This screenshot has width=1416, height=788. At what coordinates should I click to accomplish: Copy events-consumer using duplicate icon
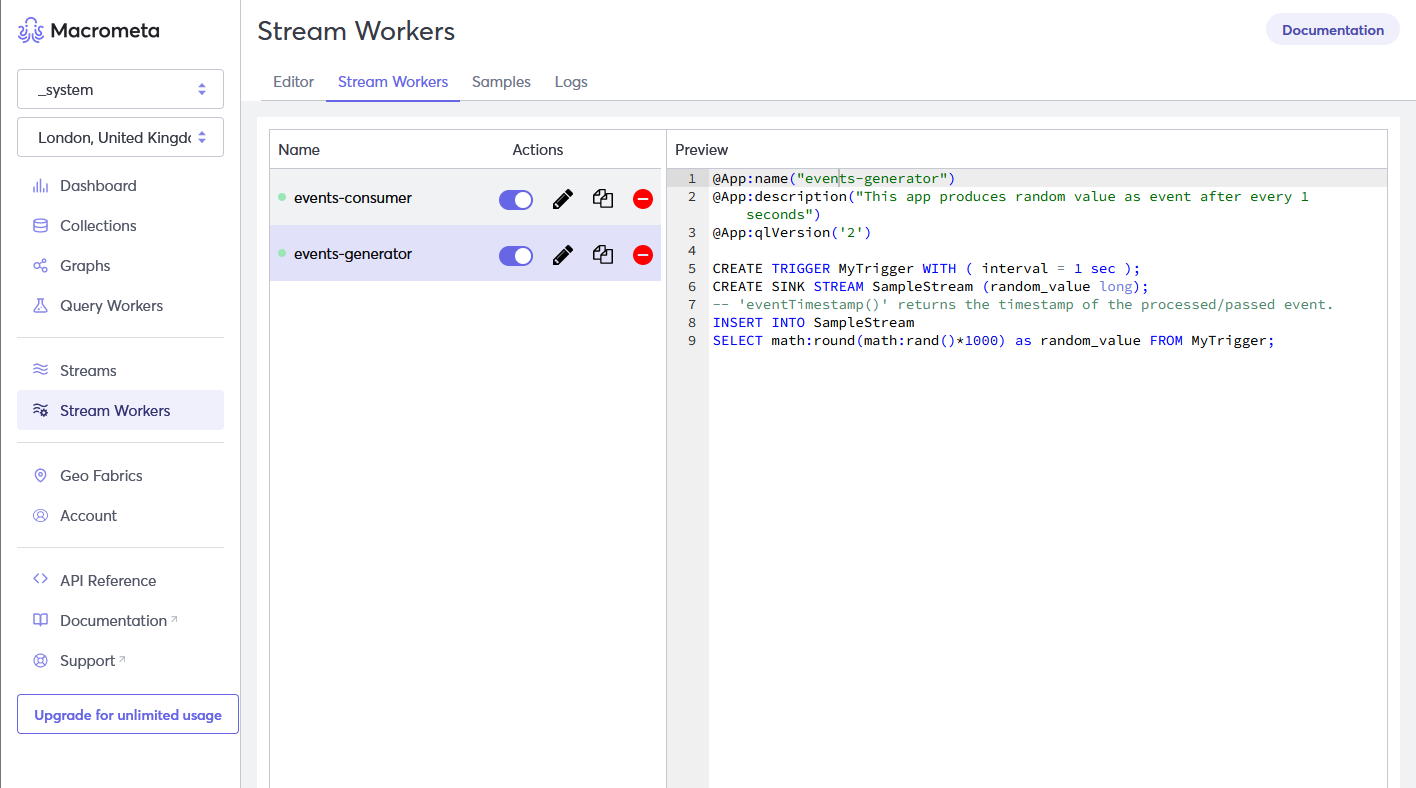pos(603,199)
